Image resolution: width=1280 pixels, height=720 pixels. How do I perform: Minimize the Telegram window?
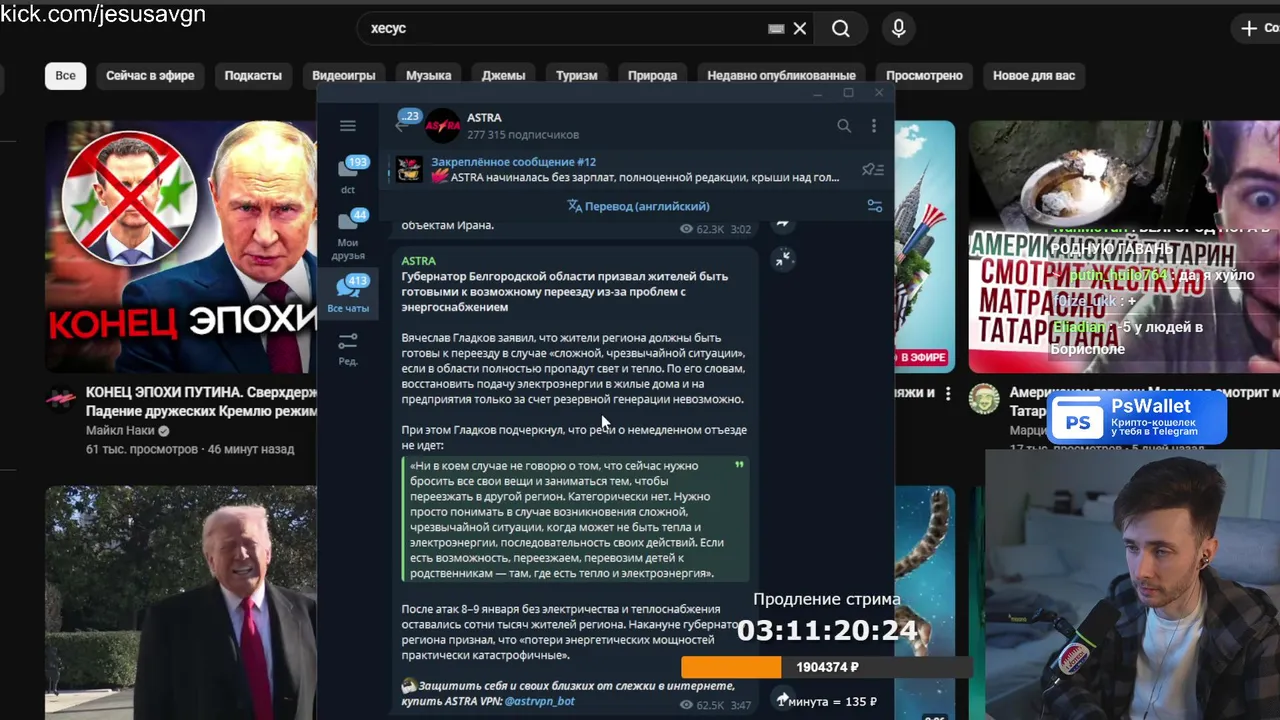(x=817, y=93)
